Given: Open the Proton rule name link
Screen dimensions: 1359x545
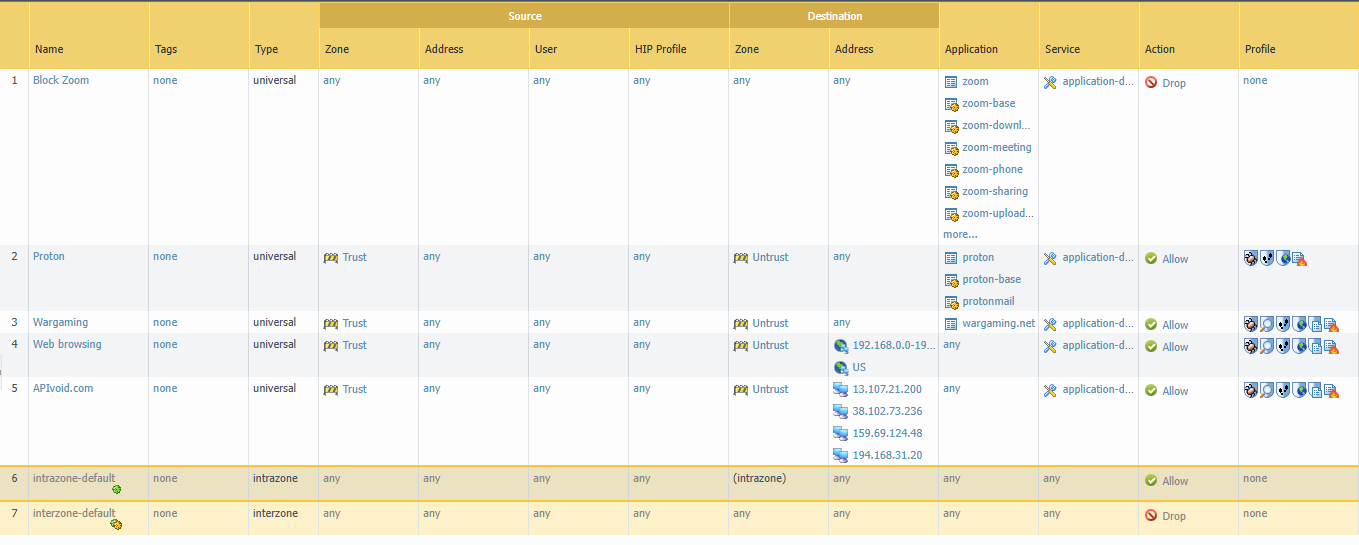Looking at the screenshot, I should pos(49,256).
